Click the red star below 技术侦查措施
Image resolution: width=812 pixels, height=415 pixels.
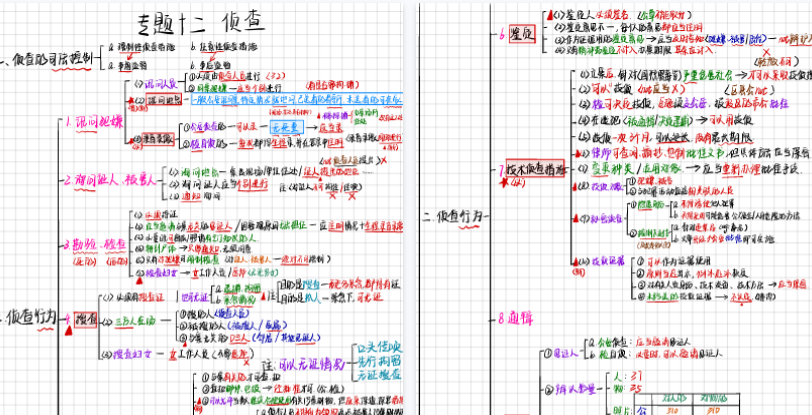(x=502, y=182)
